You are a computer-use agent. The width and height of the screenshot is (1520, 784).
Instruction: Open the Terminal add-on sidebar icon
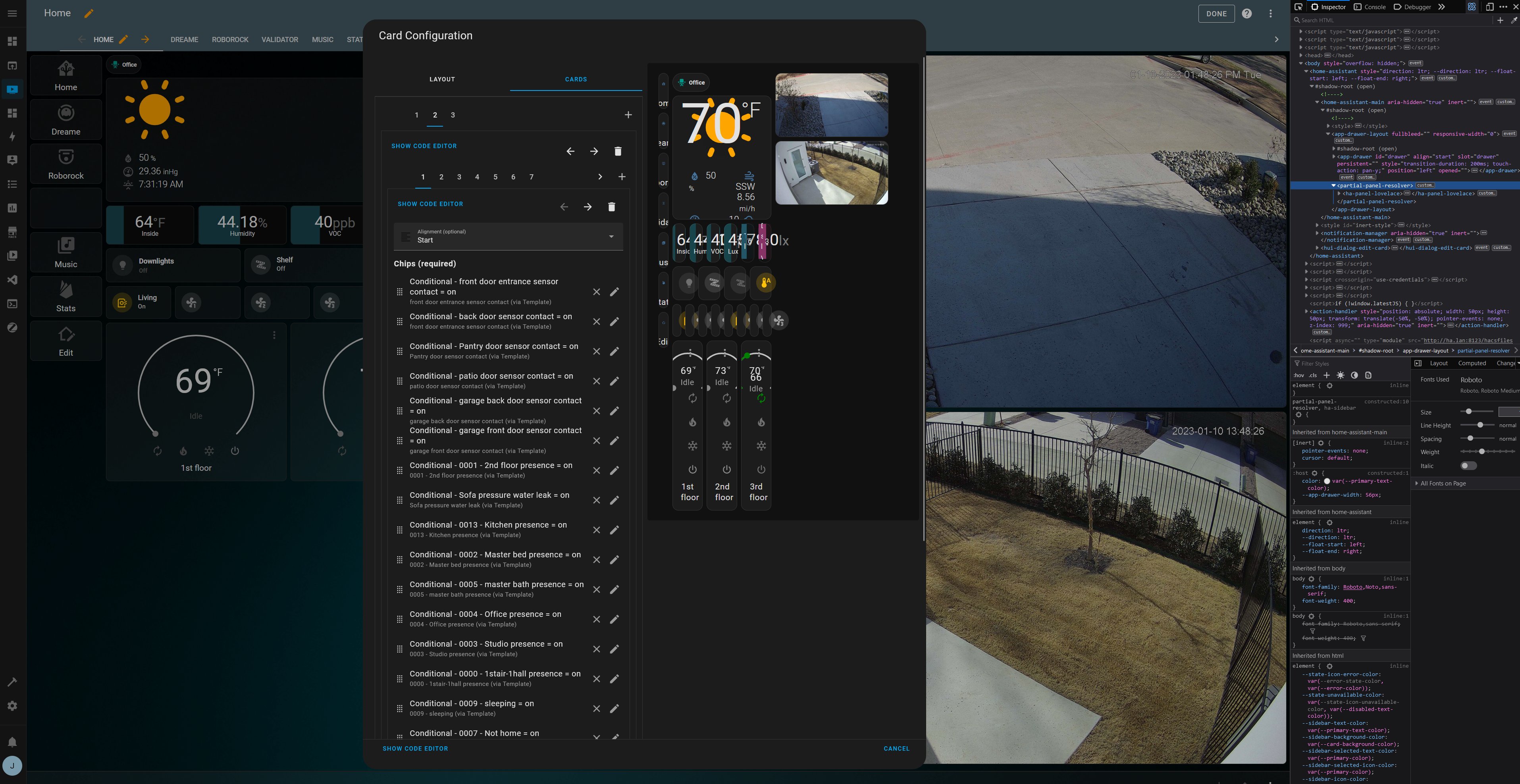coord(12,304)
